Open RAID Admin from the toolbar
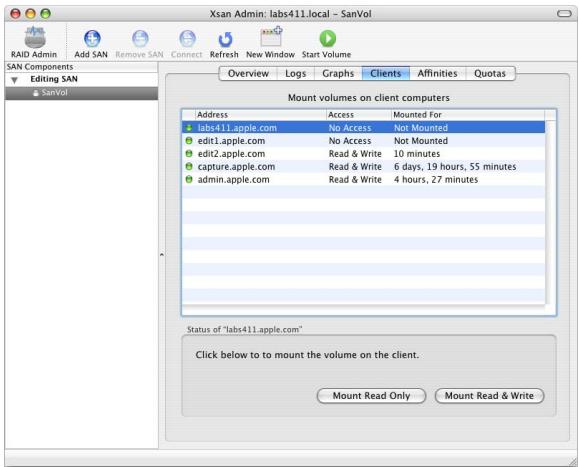The height and width of the screenshot is (467, 579). (34, 42)
